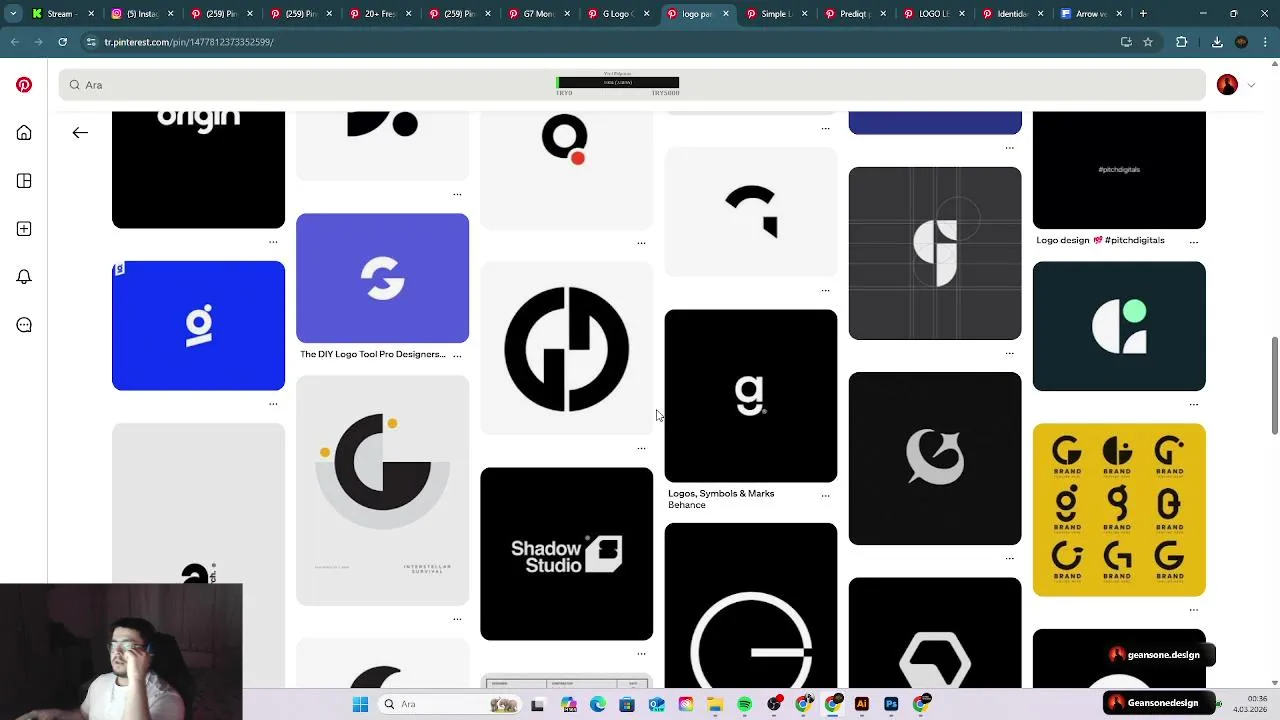The height and width of the screenshot is (720, 1280).
Task: Switch to the Instagram tab
Action: tap(143, 14)
